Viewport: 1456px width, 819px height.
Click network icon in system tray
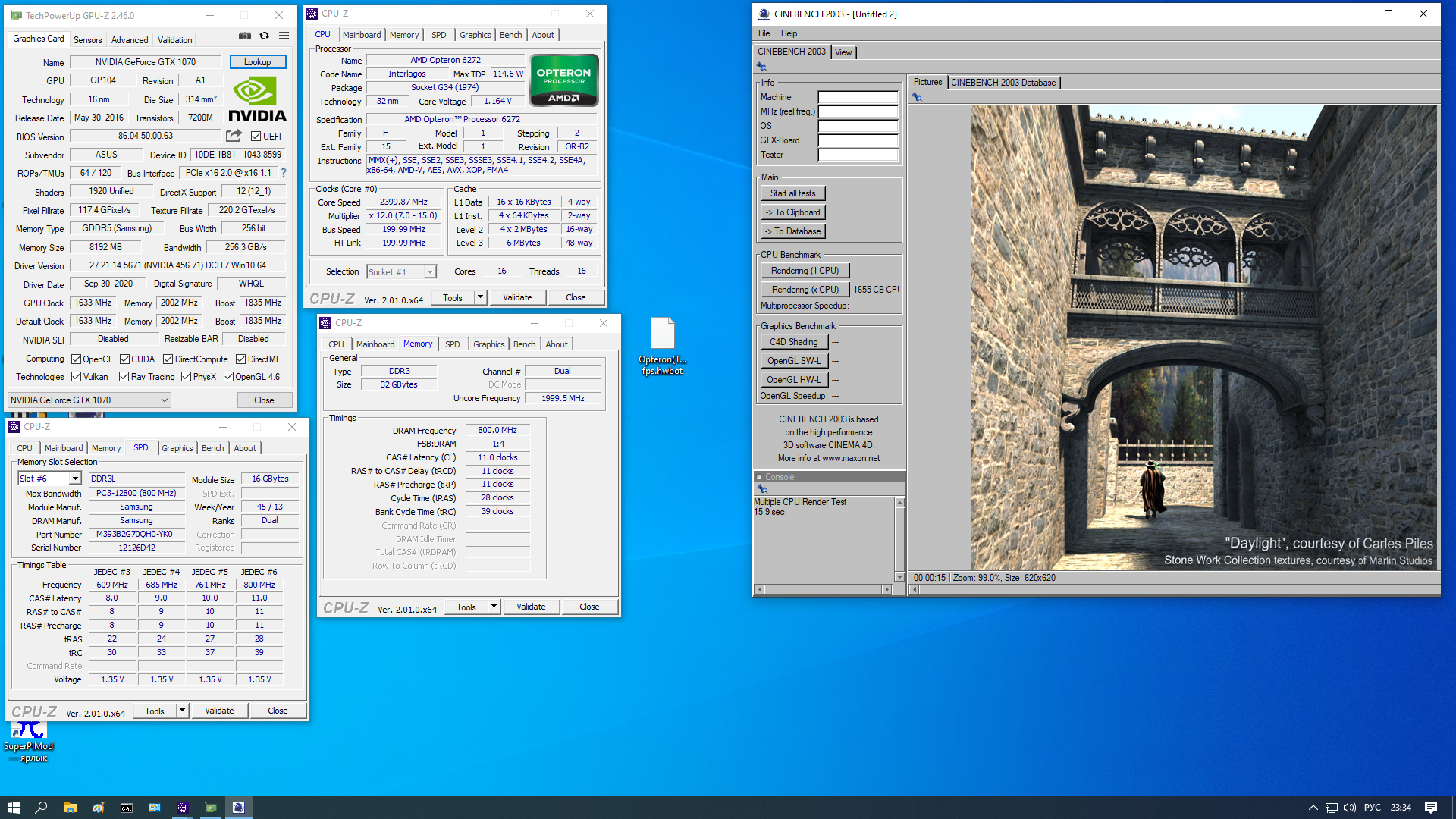1331,808
